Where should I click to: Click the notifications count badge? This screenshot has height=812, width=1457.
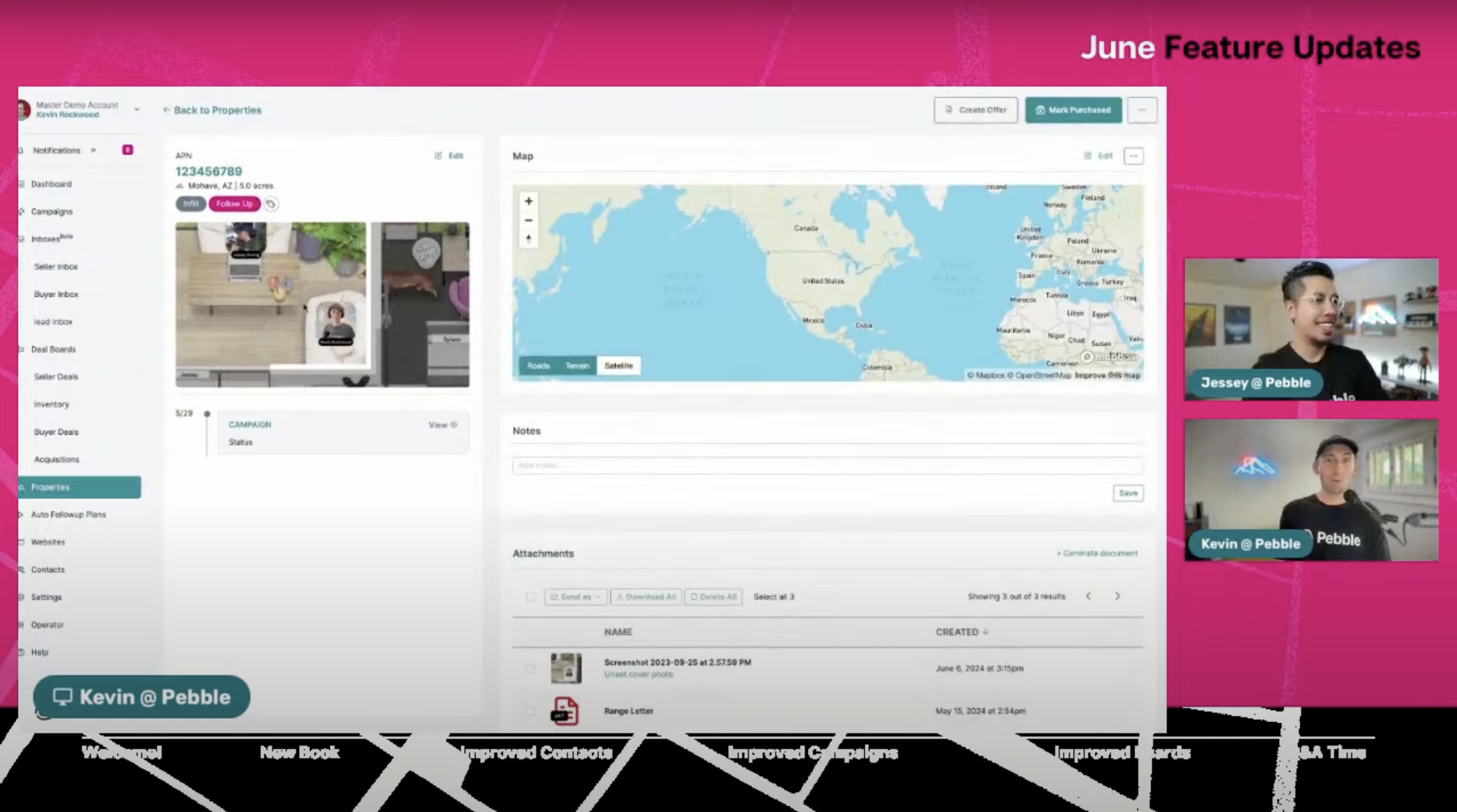[x=128, y=150]
